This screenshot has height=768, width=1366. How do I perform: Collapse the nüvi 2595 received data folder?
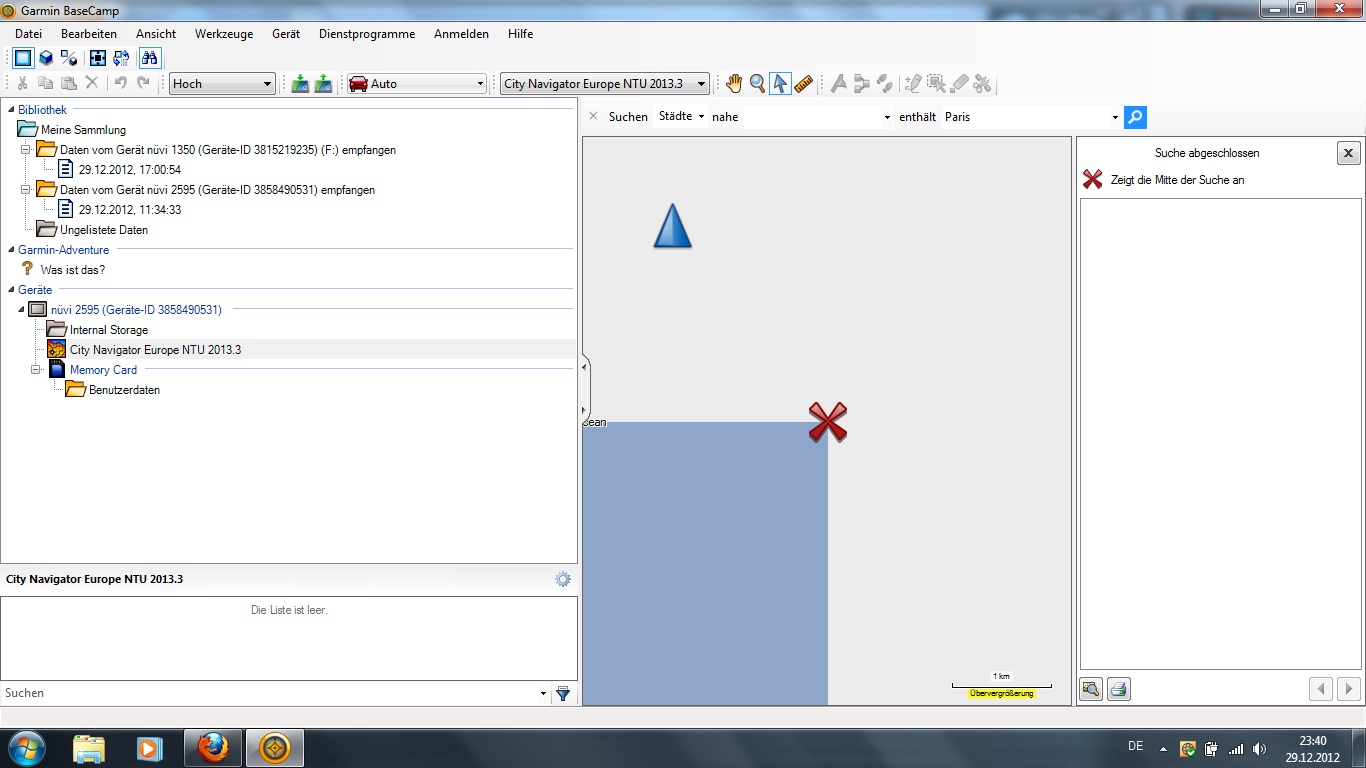(x=26, y=190)
